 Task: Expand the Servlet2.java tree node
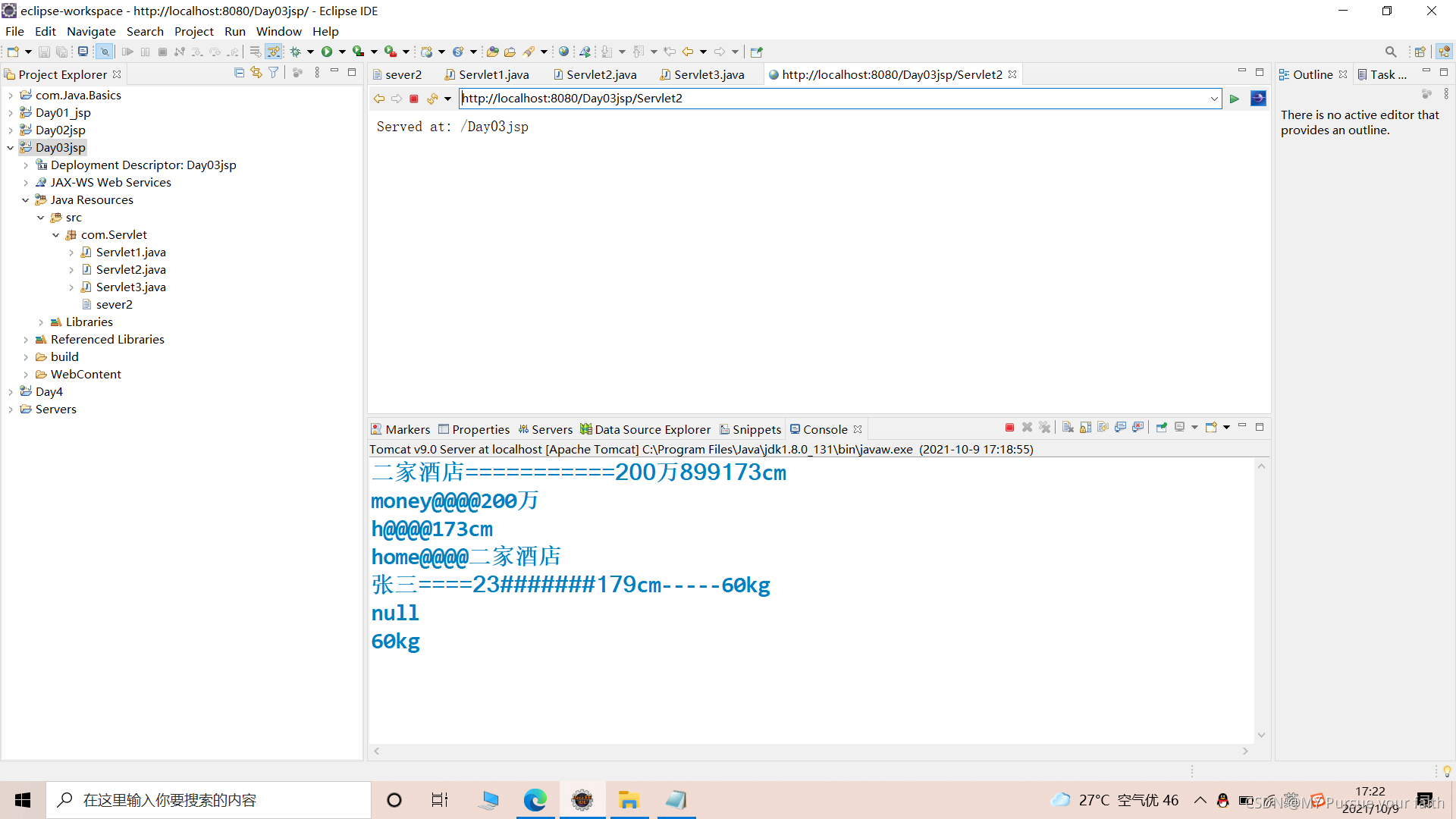(71, 270)
